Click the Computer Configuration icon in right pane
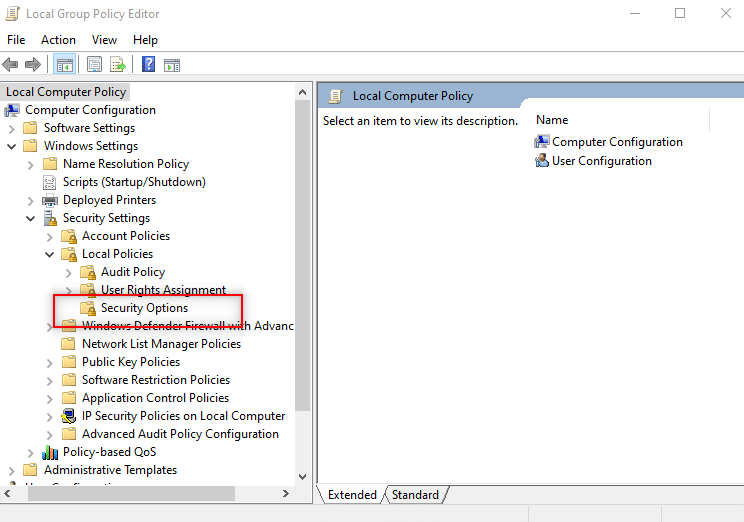 pyautogui.click(x=541, y=142)
